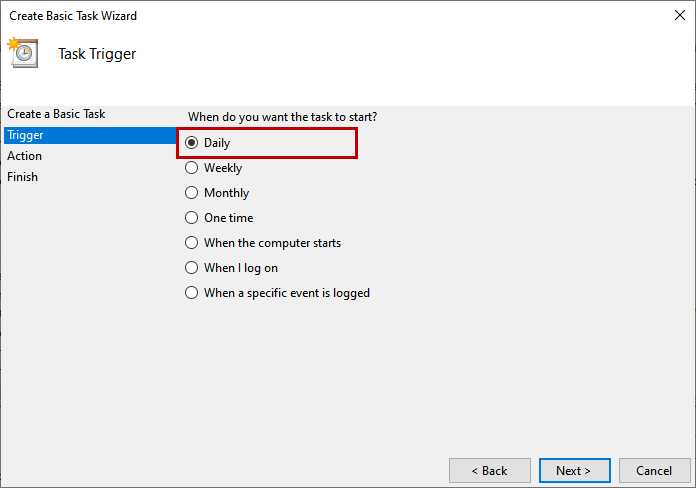
Task: Close the Create Basic Task Wizard window
Action: [x=679, y=16]
